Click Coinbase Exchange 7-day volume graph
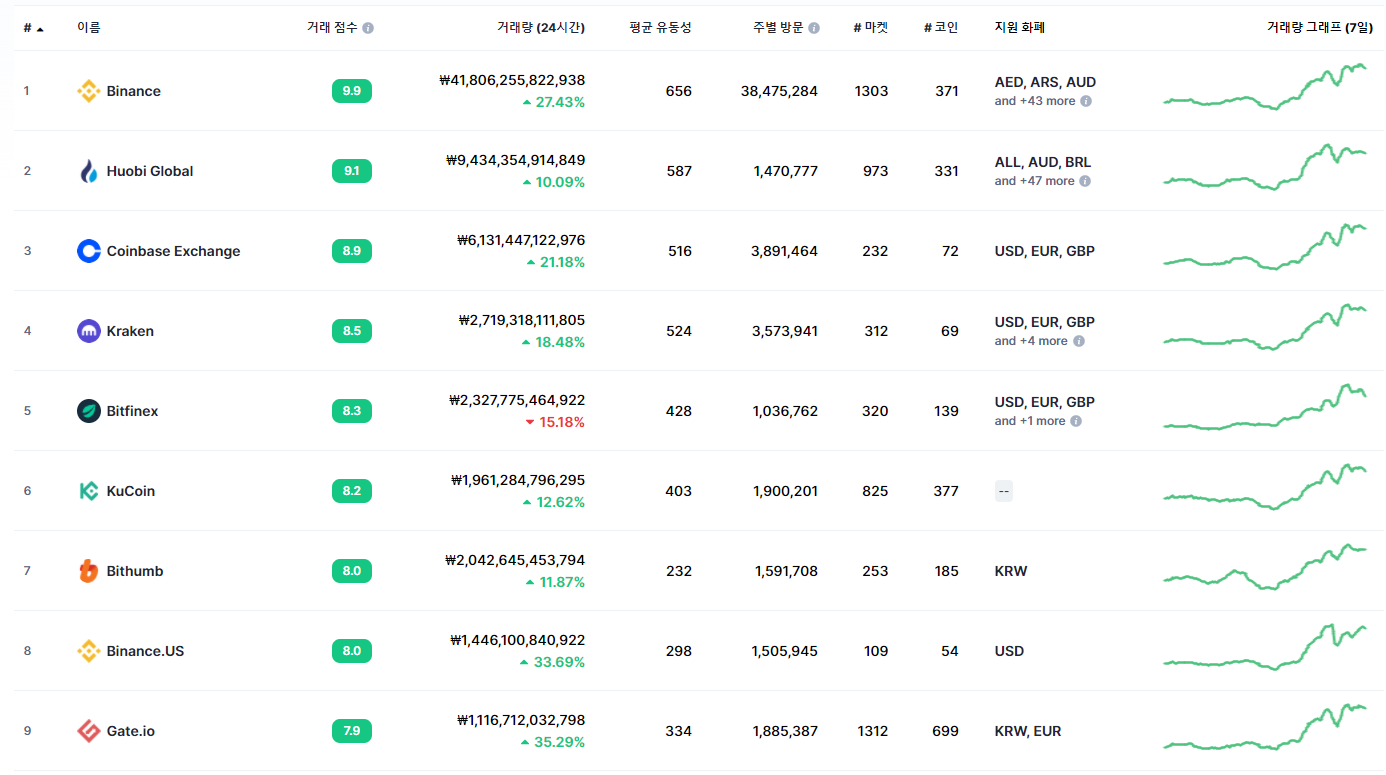Image resolution: width=1386 pixels, height=775 pixels. (x=1265, y=247)
